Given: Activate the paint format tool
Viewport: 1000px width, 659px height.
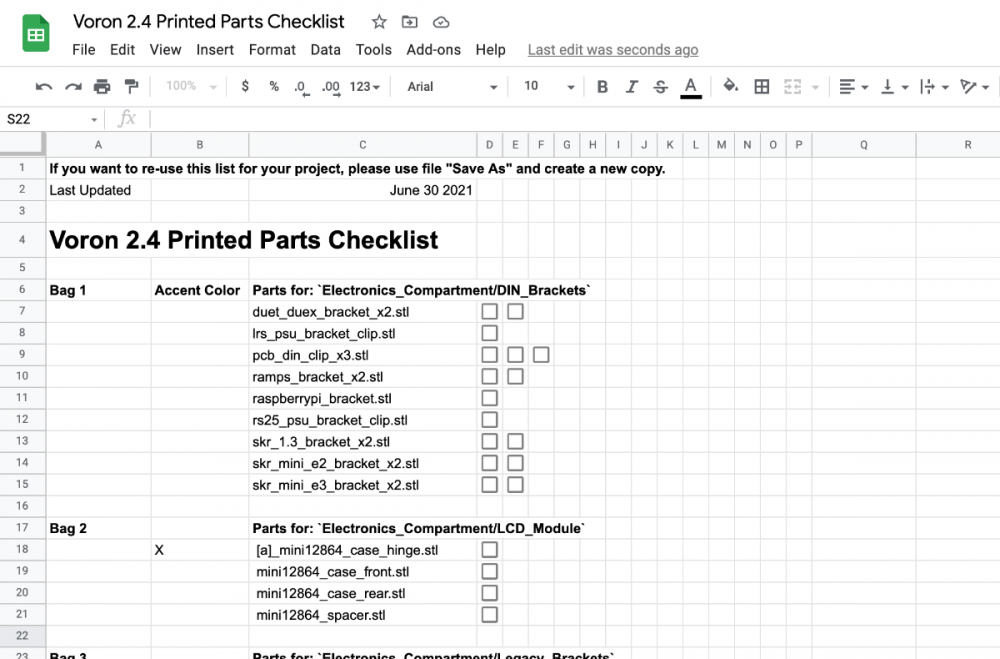Looking at the screenshot, I should 131,86.
